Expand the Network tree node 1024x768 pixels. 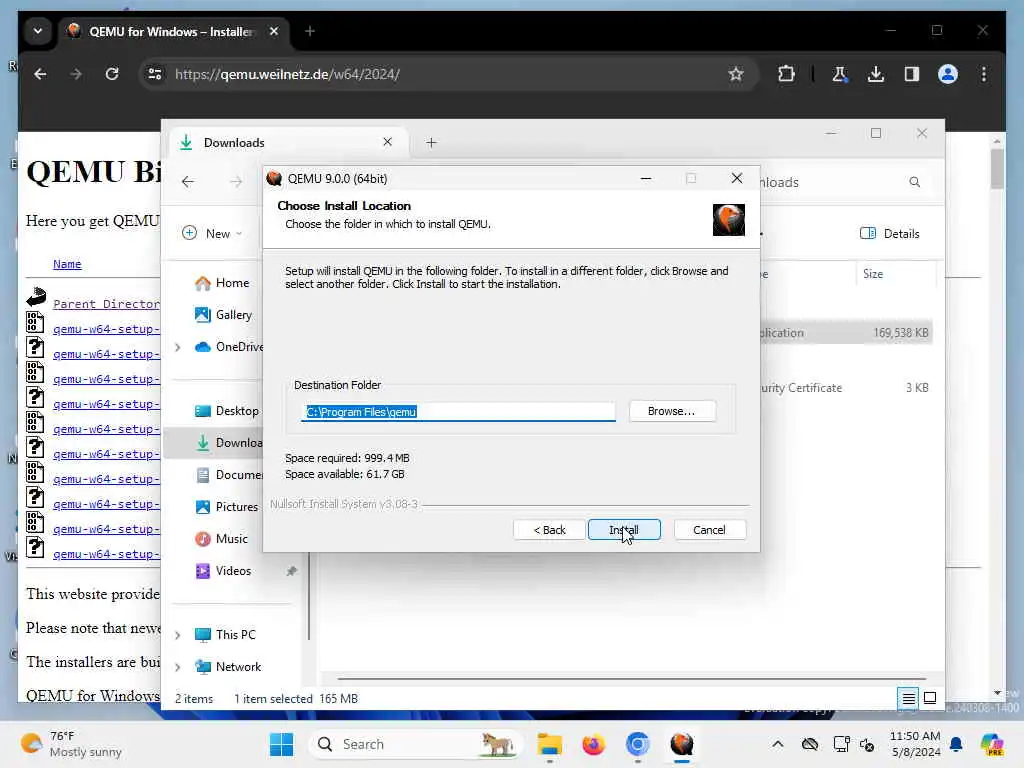(x=178, y=667)
